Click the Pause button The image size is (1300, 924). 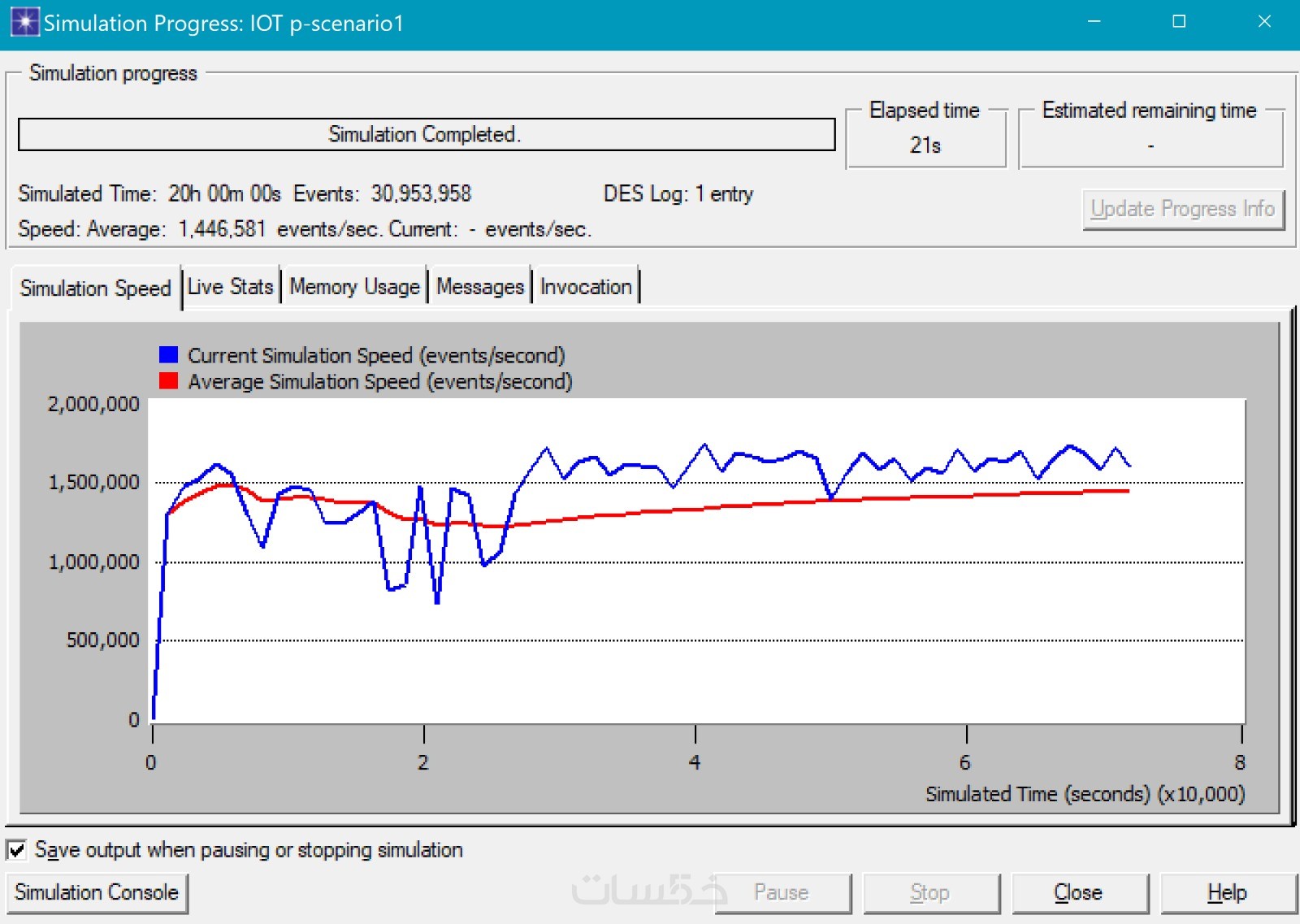pos(782,892)
